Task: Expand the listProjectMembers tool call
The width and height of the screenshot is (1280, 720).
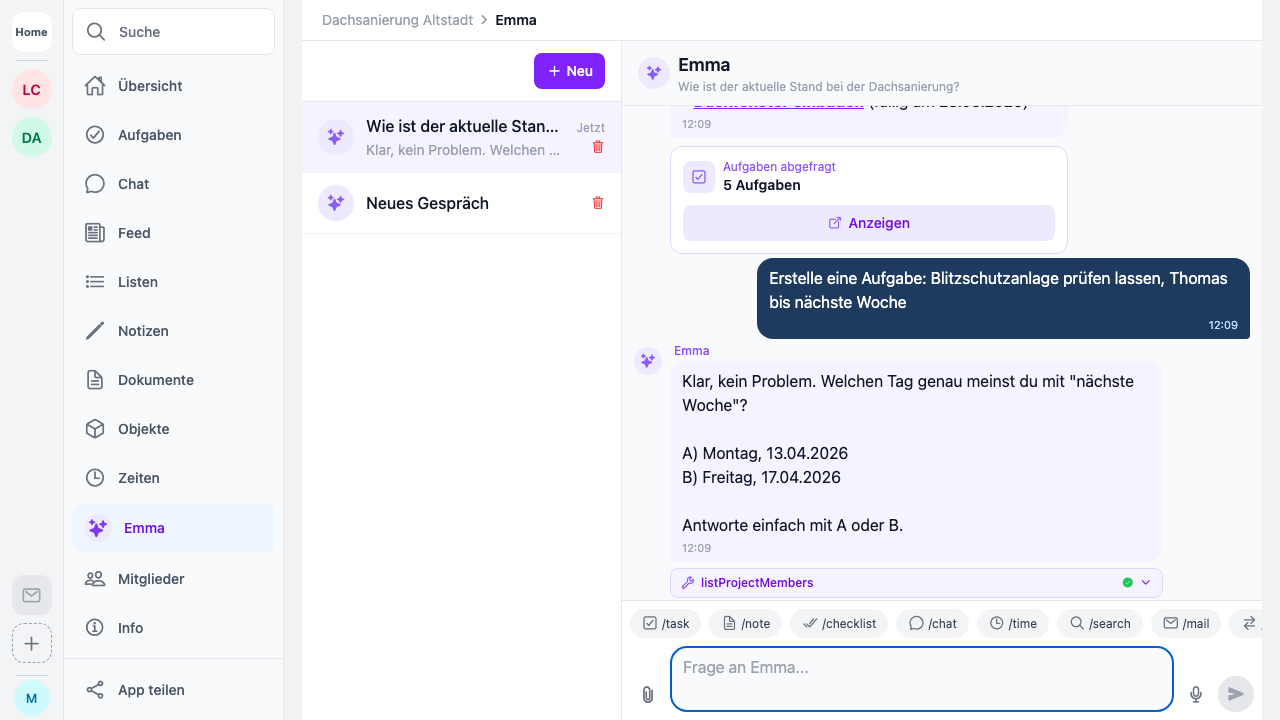Action: (x=1145, y=583)
